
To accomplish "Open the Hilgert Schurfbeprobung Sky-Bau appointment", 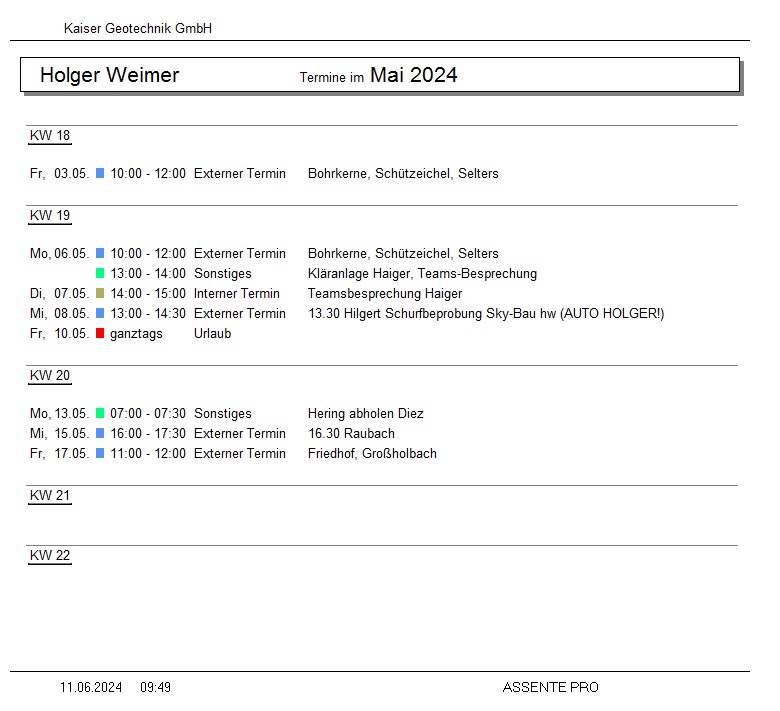I will point(485,314).
